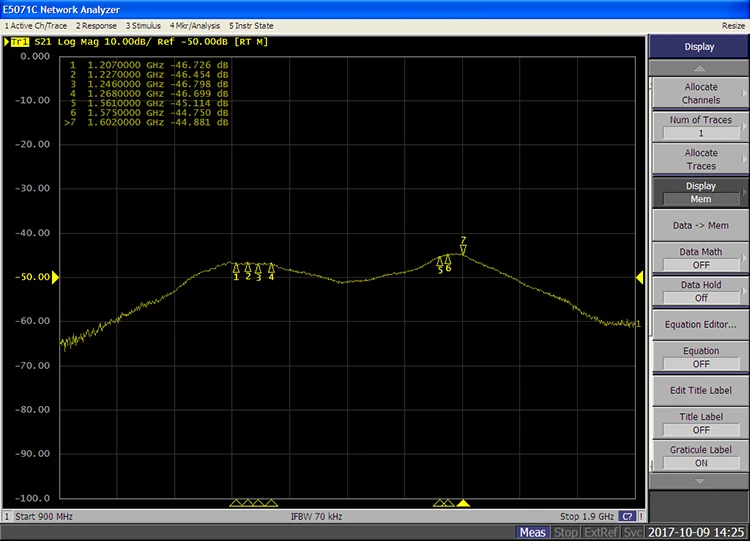Click the [RT M] trace status text
Viewport: 750px width, 541px height.
click(251, 42)
